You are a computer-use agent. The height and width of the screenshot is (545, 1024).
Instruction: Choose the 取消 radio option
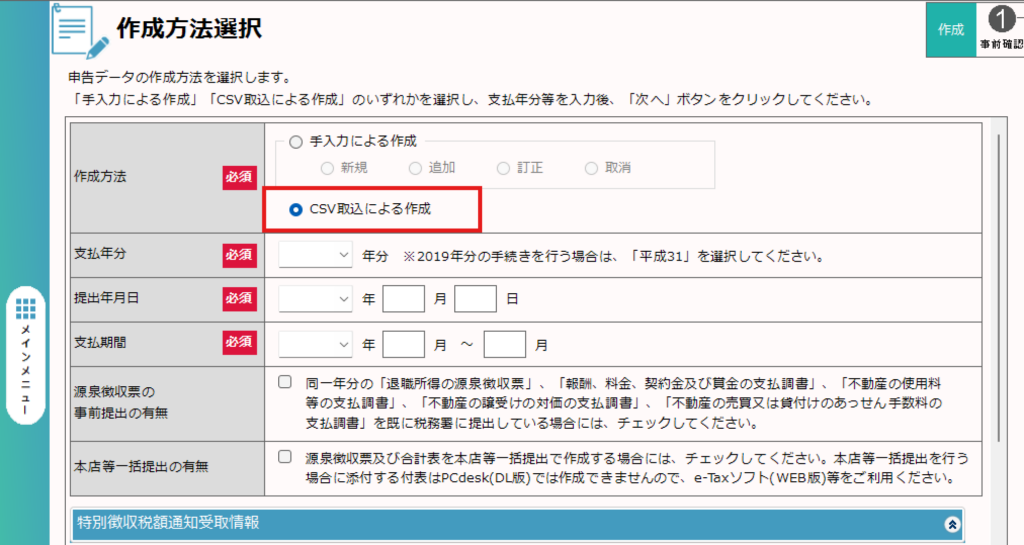coord(591,168)
